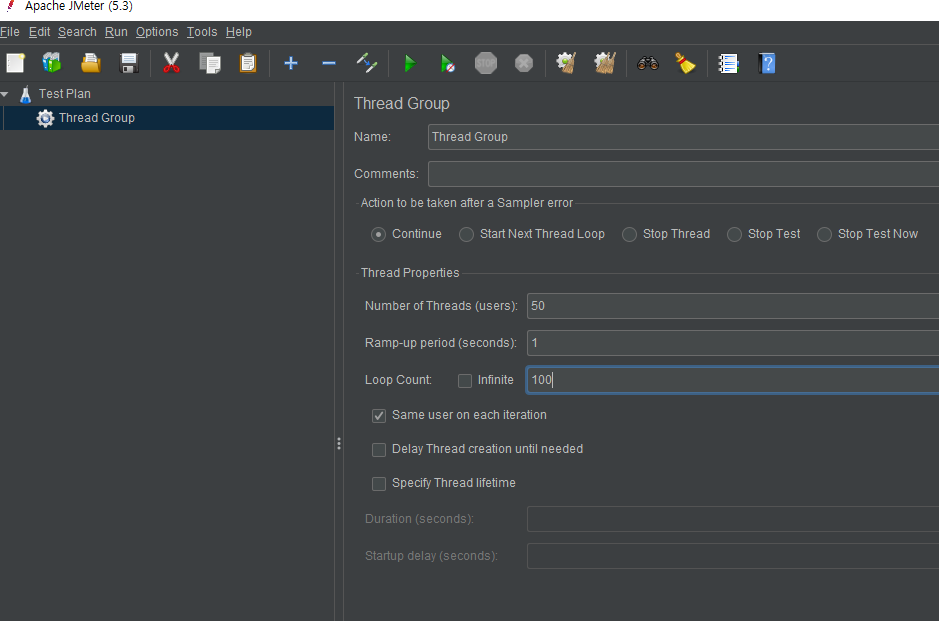The height and width of the screenshot is (621, 939).
Task: Click the Copy icon
Action: (210, 63)
